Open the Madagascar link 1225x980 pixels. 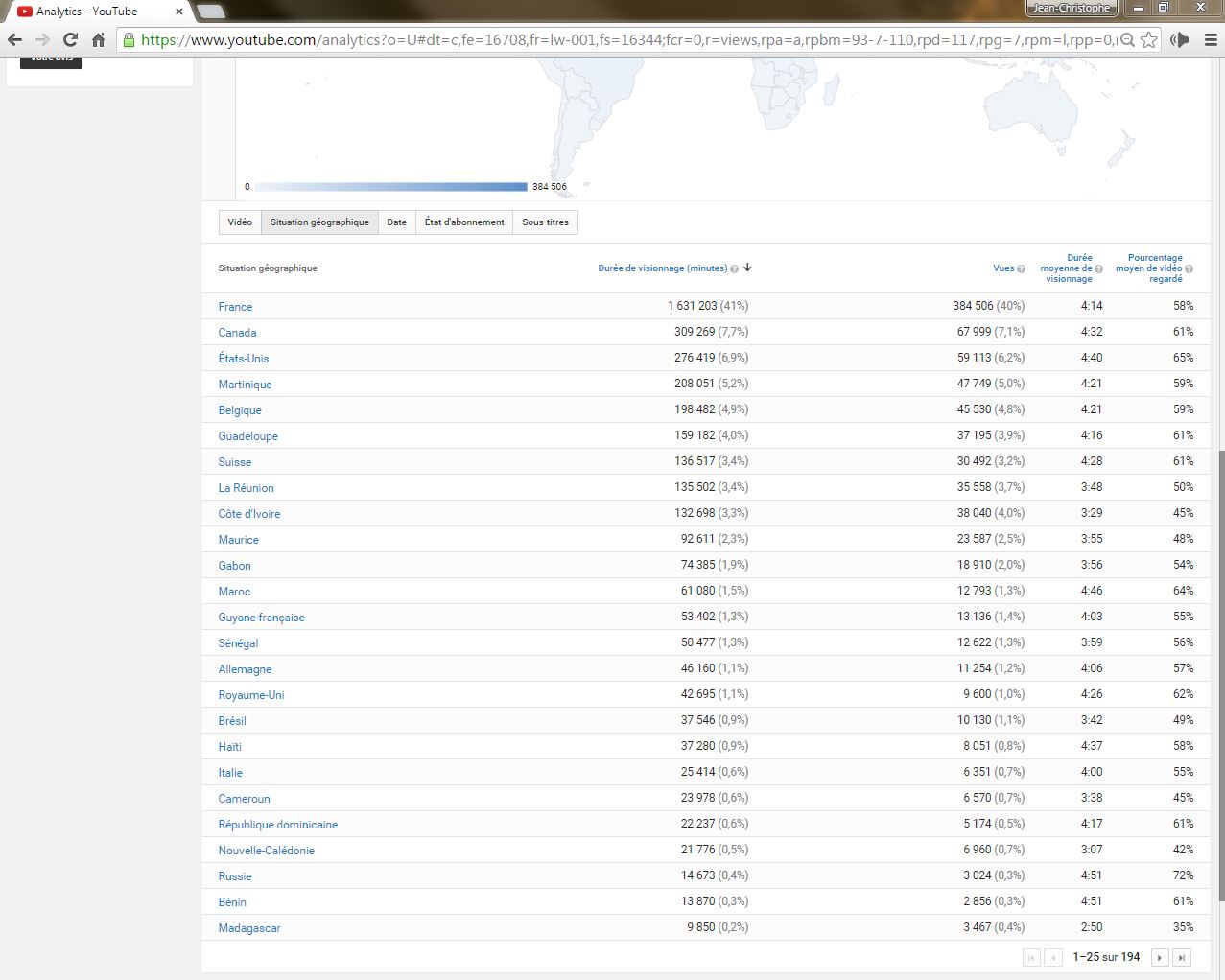pos(249,928)
